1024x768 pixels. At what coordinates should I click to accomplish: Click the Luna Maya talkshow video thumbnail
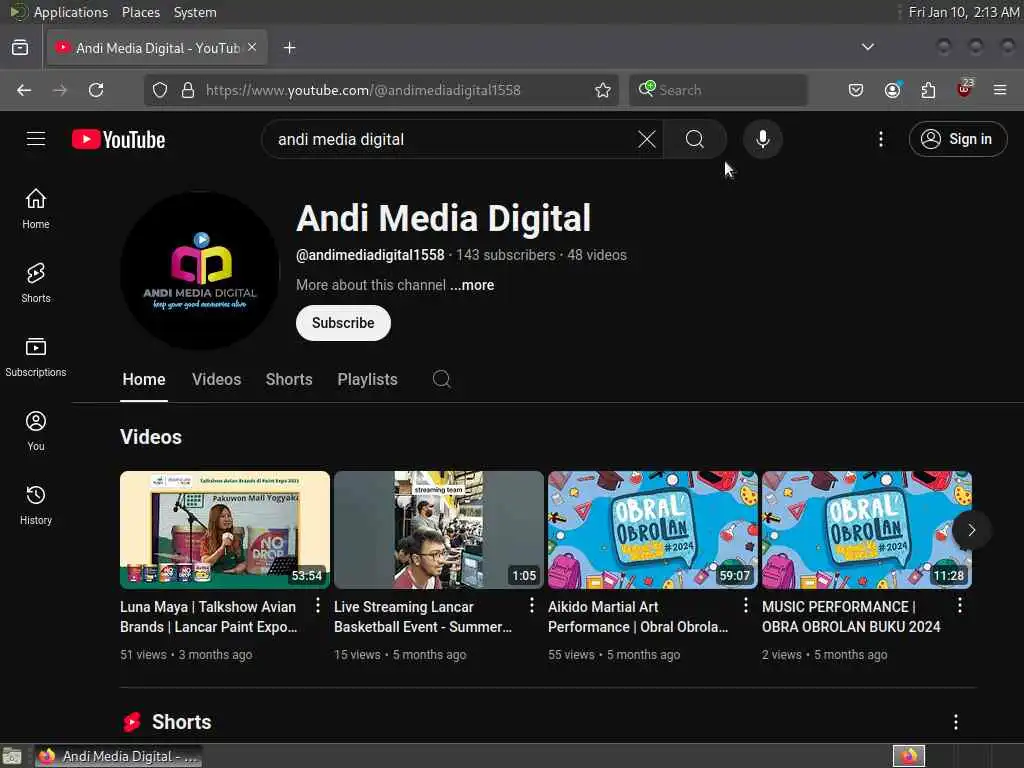(x=225, y=530)
